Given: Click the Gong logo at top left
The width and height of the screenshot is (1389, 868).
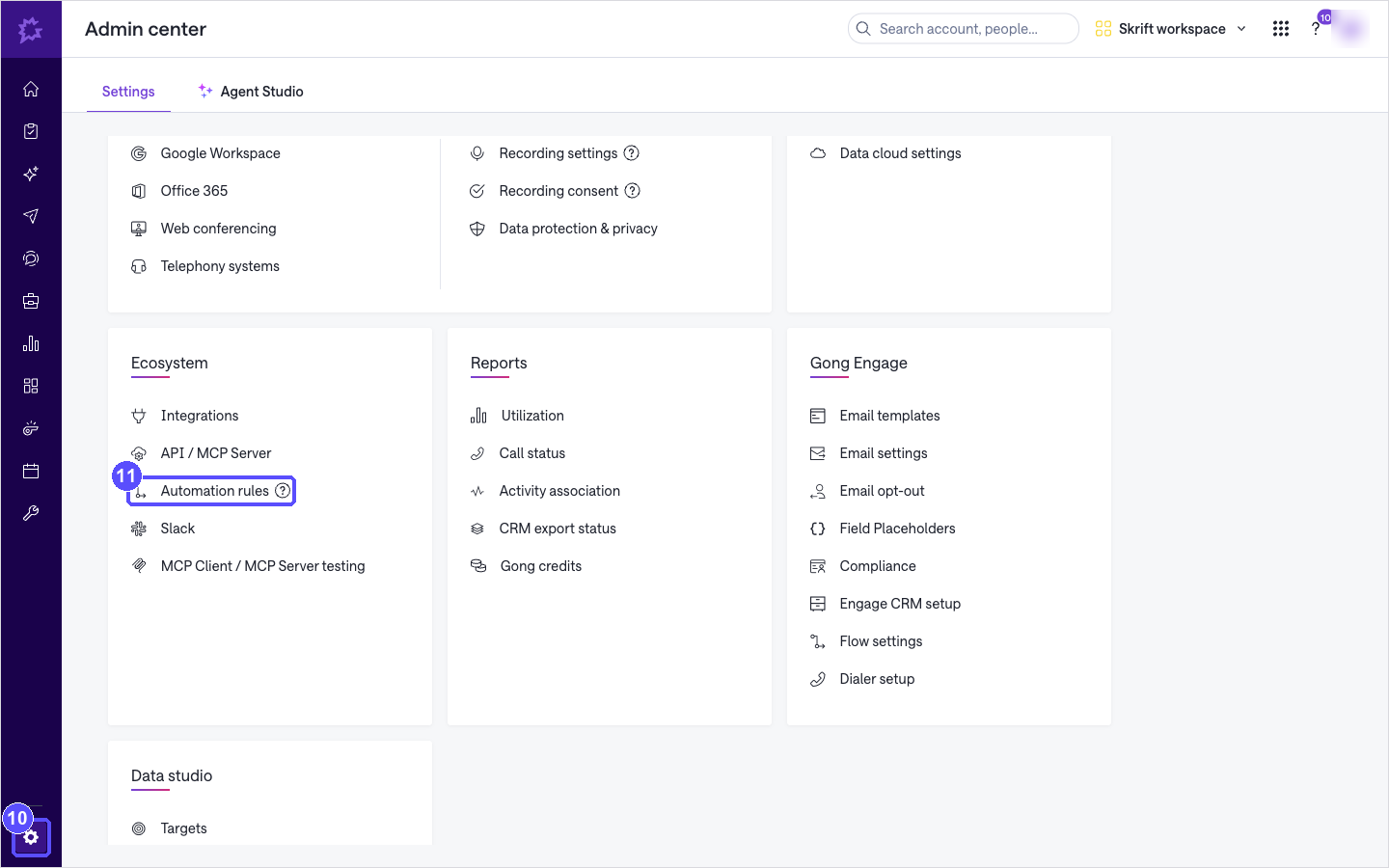Looking at the screenshot, I should 31,29.
